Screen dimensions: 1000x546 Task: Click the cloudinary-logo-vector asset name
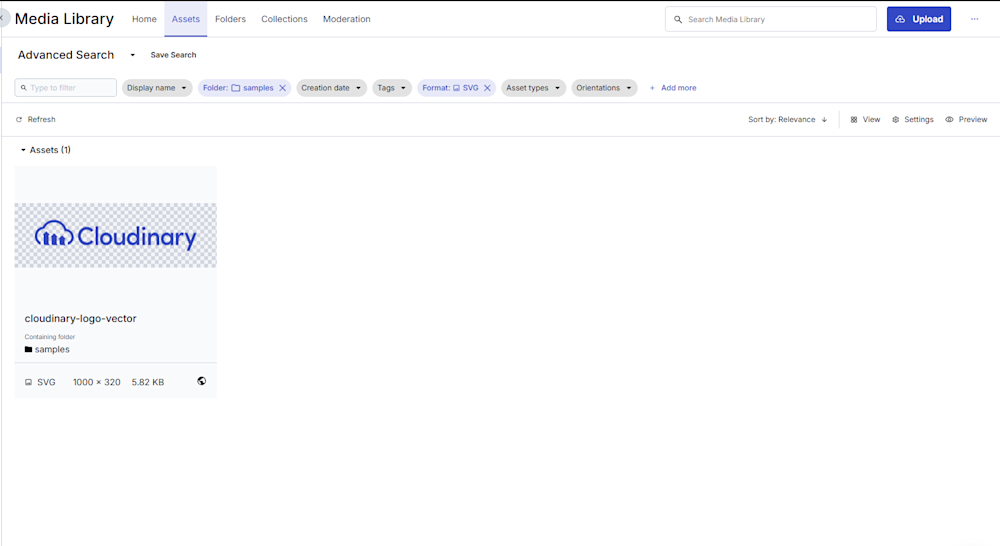pyautogui.click(x=80, y=318)
